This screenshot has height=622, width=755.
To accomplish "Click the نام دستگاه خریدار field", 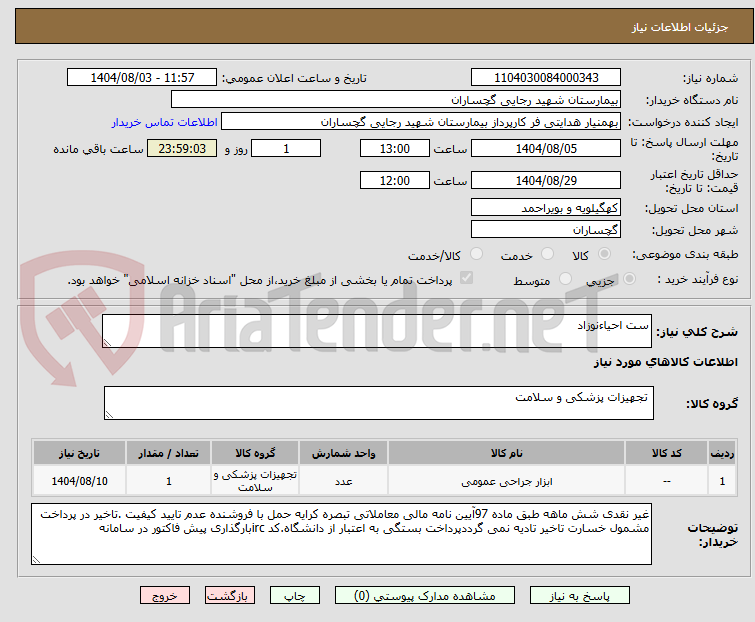I will (396, 100).
